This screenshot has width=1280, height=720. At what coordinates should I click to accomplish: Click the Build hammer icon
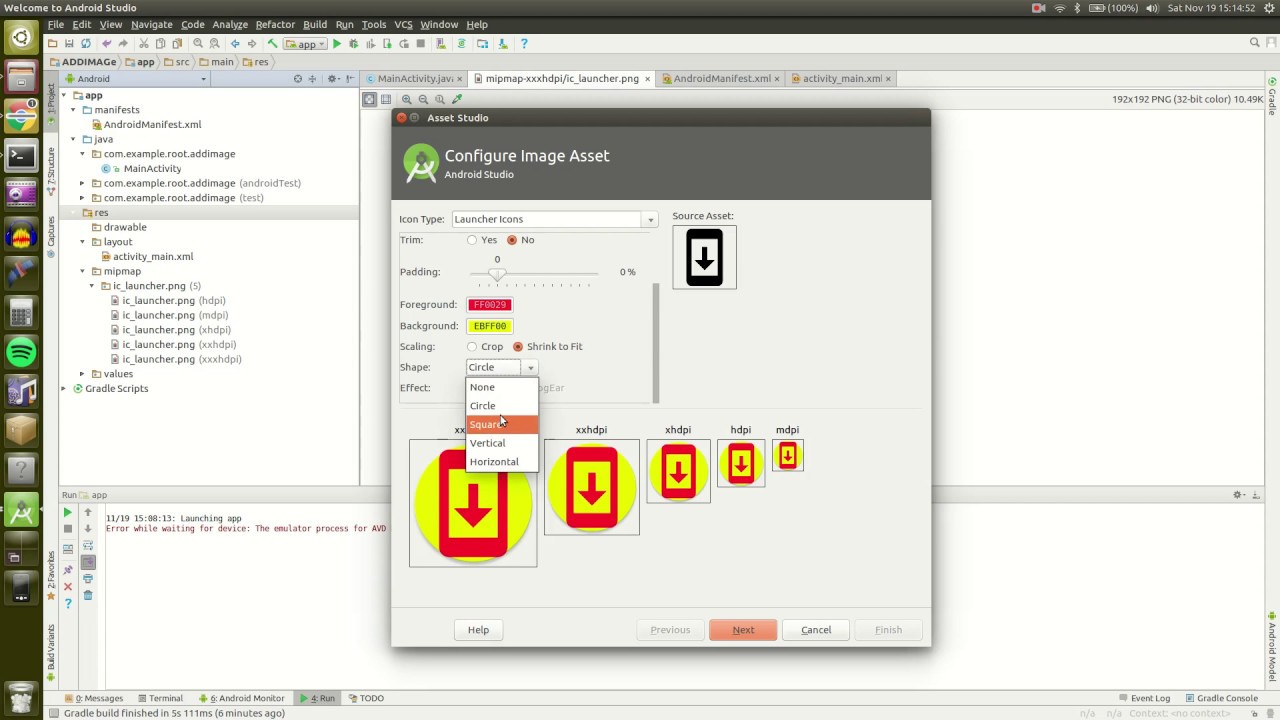[x=273, y=43]
